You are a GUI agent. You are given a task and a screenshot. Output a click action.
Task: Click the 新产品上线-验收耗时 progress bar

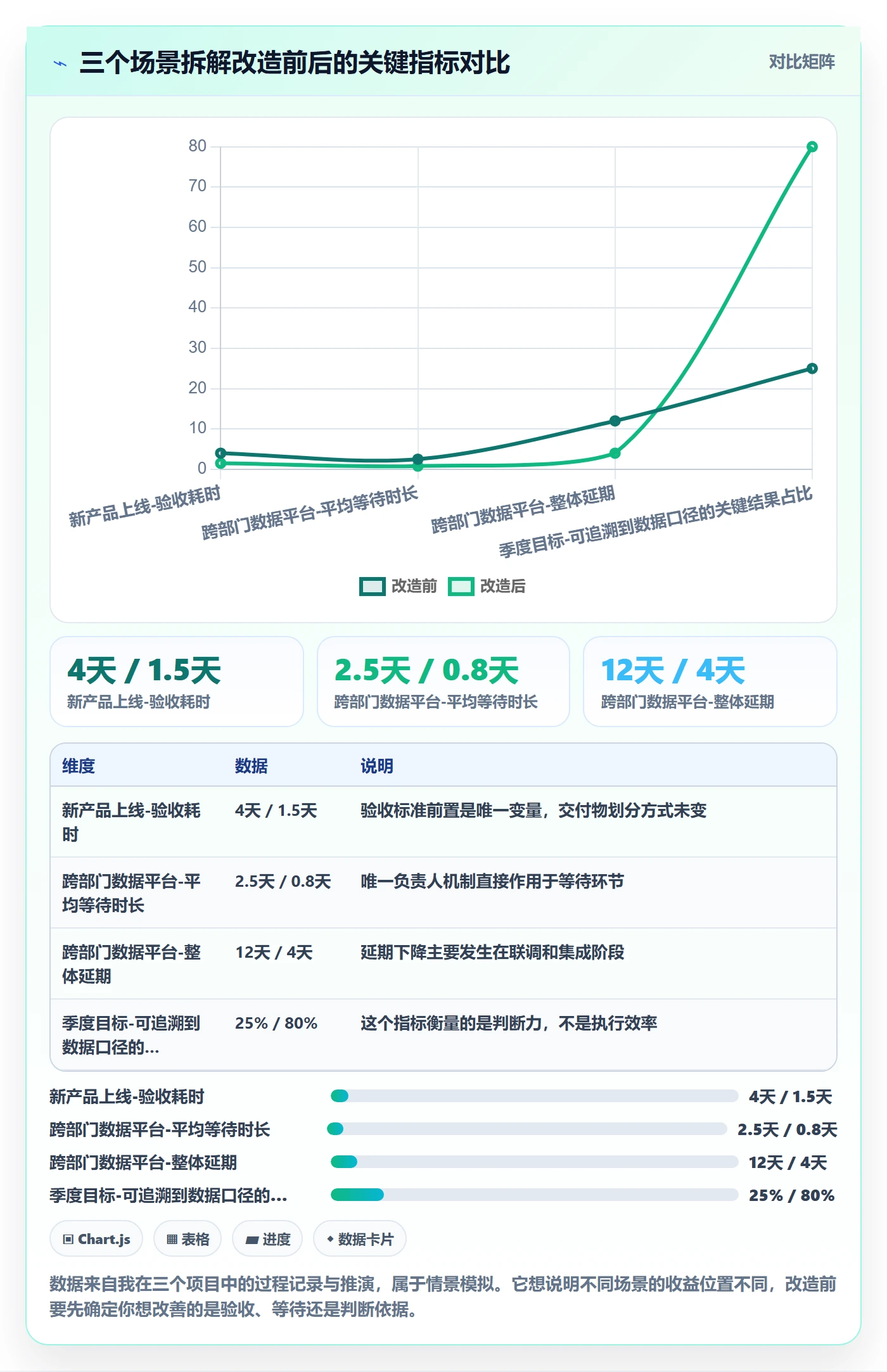click(534, 1096)
